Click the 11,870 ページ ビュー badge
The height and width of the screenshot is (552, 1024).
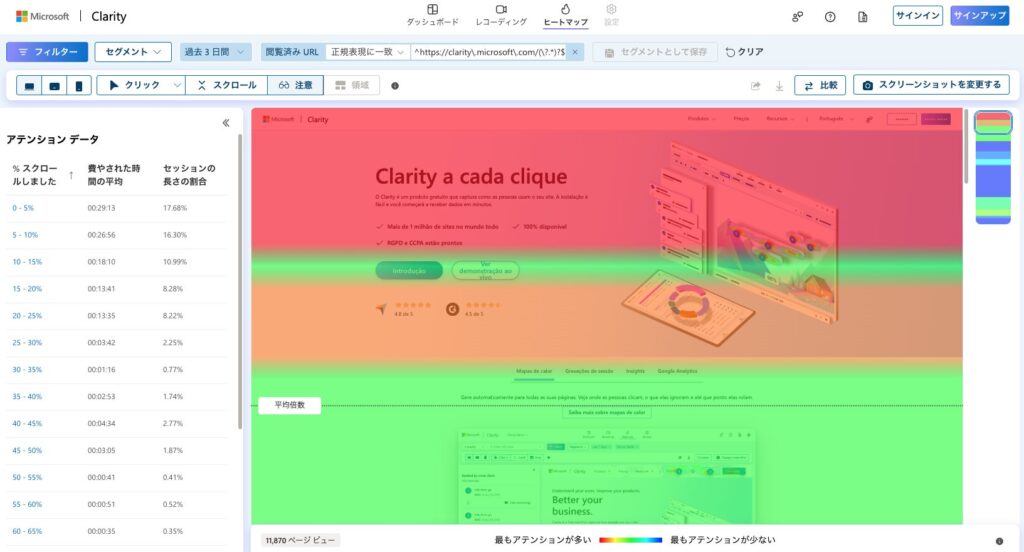click(300, 540)
